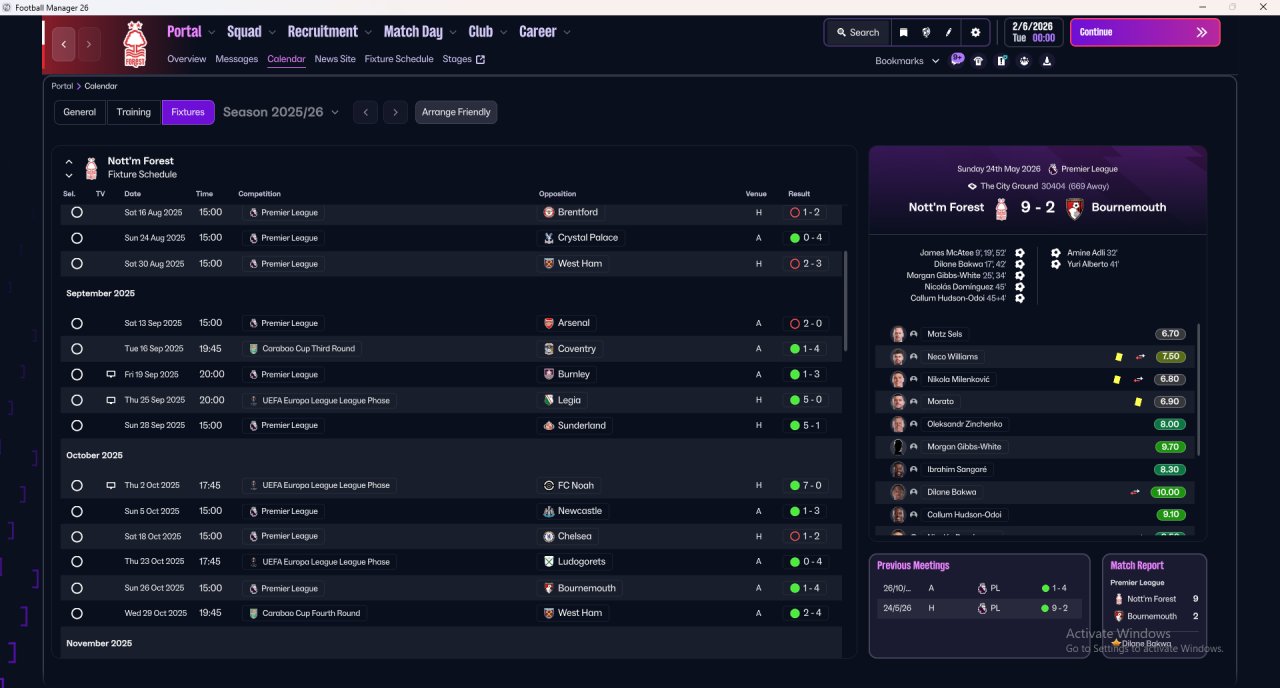This screenshot has height=688, width=1280.
Task: Expand the Club menu dropdown
Action: 503,32
